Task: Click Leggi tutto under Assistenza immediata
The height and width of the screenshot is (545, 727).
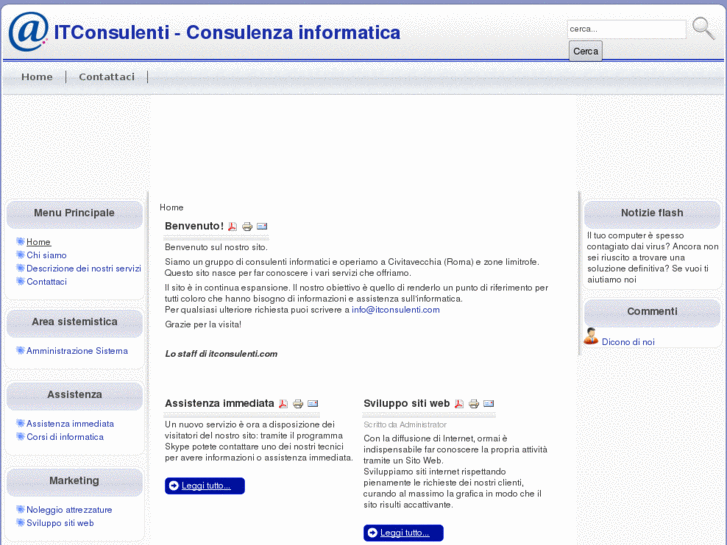Action: click(x=205, y=486)
